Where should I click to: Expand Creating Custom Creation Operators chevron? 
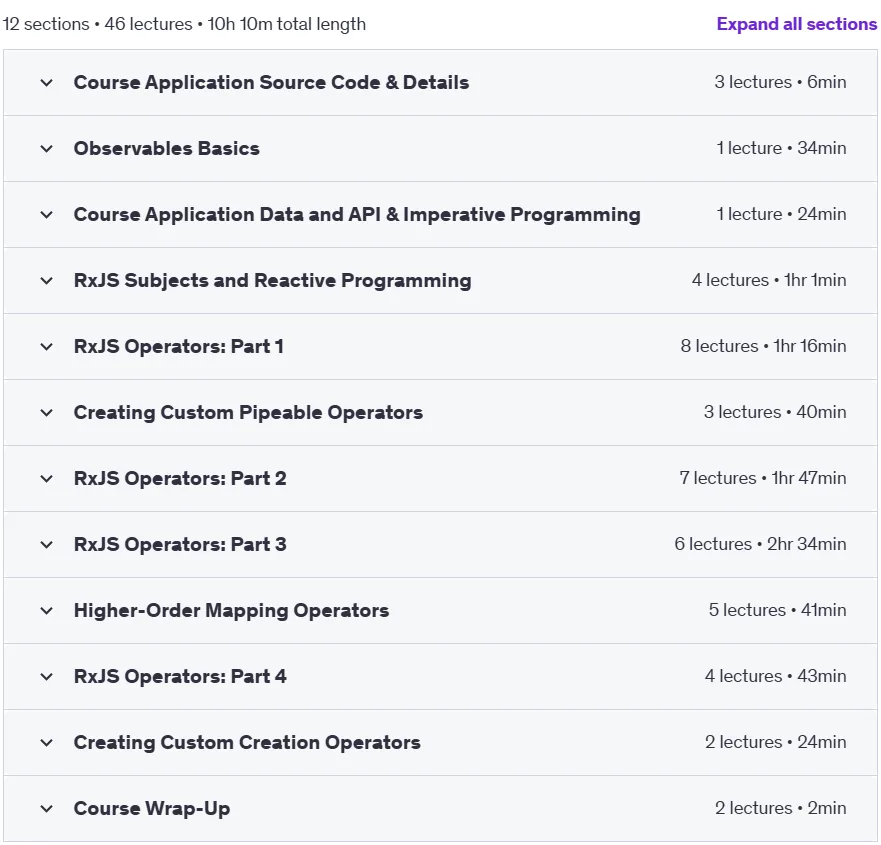pyautogui.click(x=47, y=743)
